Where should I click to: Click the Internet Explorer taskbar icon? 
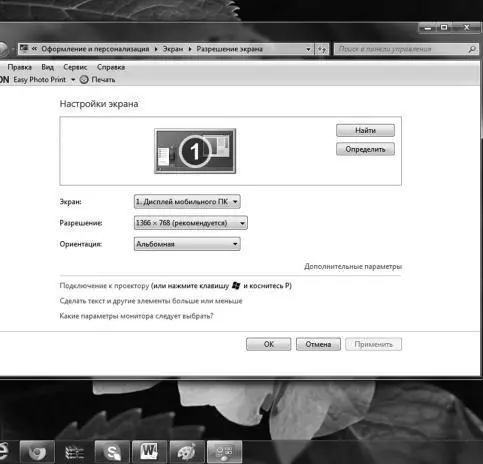4,452
